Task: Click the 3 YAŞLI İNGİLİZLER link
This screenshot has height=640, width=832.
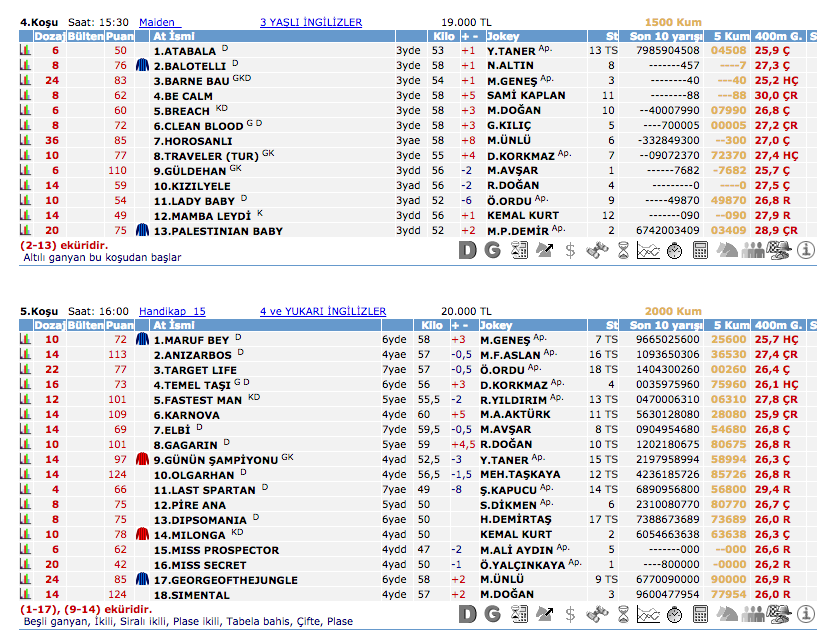Action: coord(310,21)
